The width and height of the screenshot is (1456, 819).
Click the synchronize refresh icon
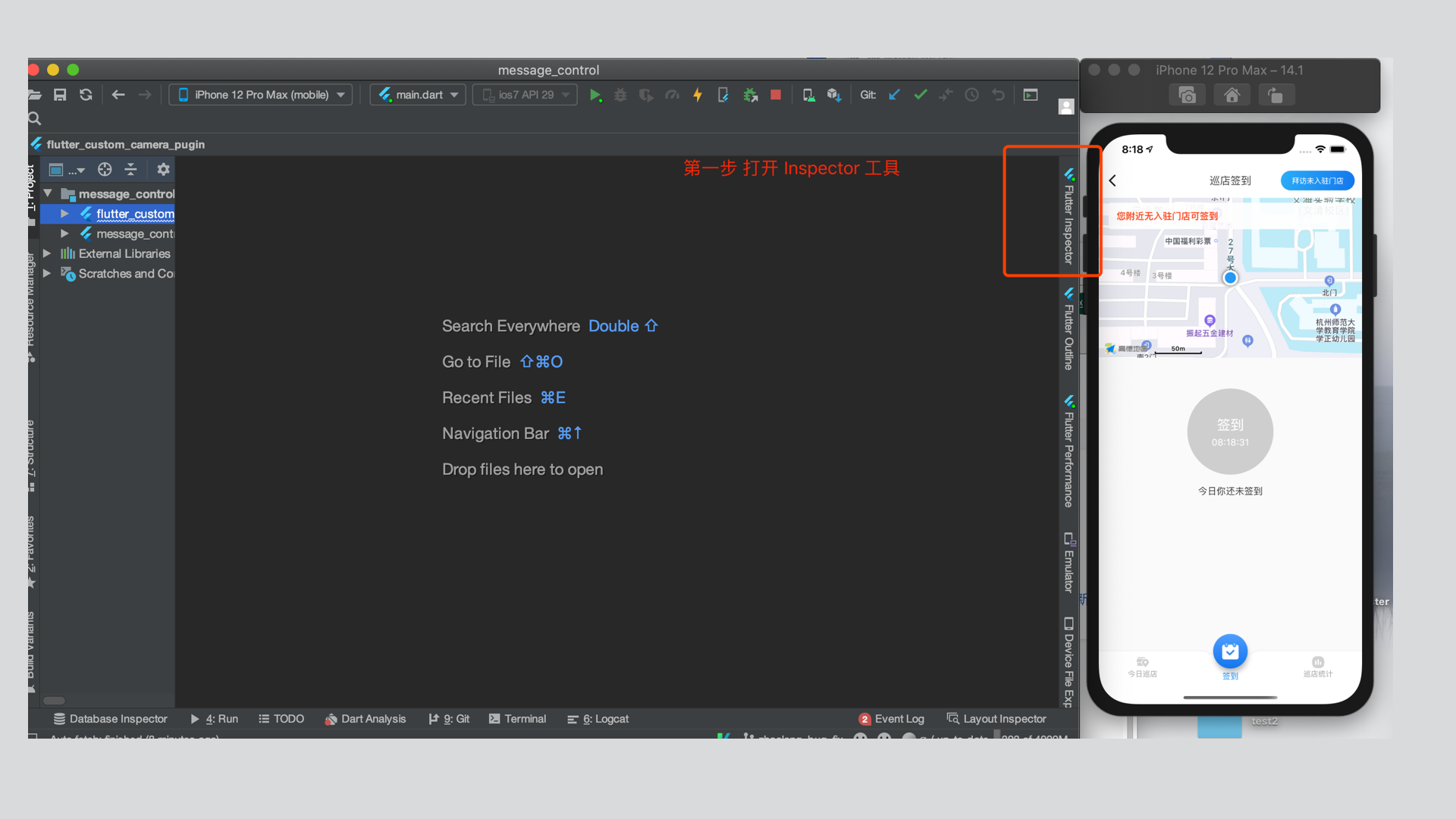point(86,95)
